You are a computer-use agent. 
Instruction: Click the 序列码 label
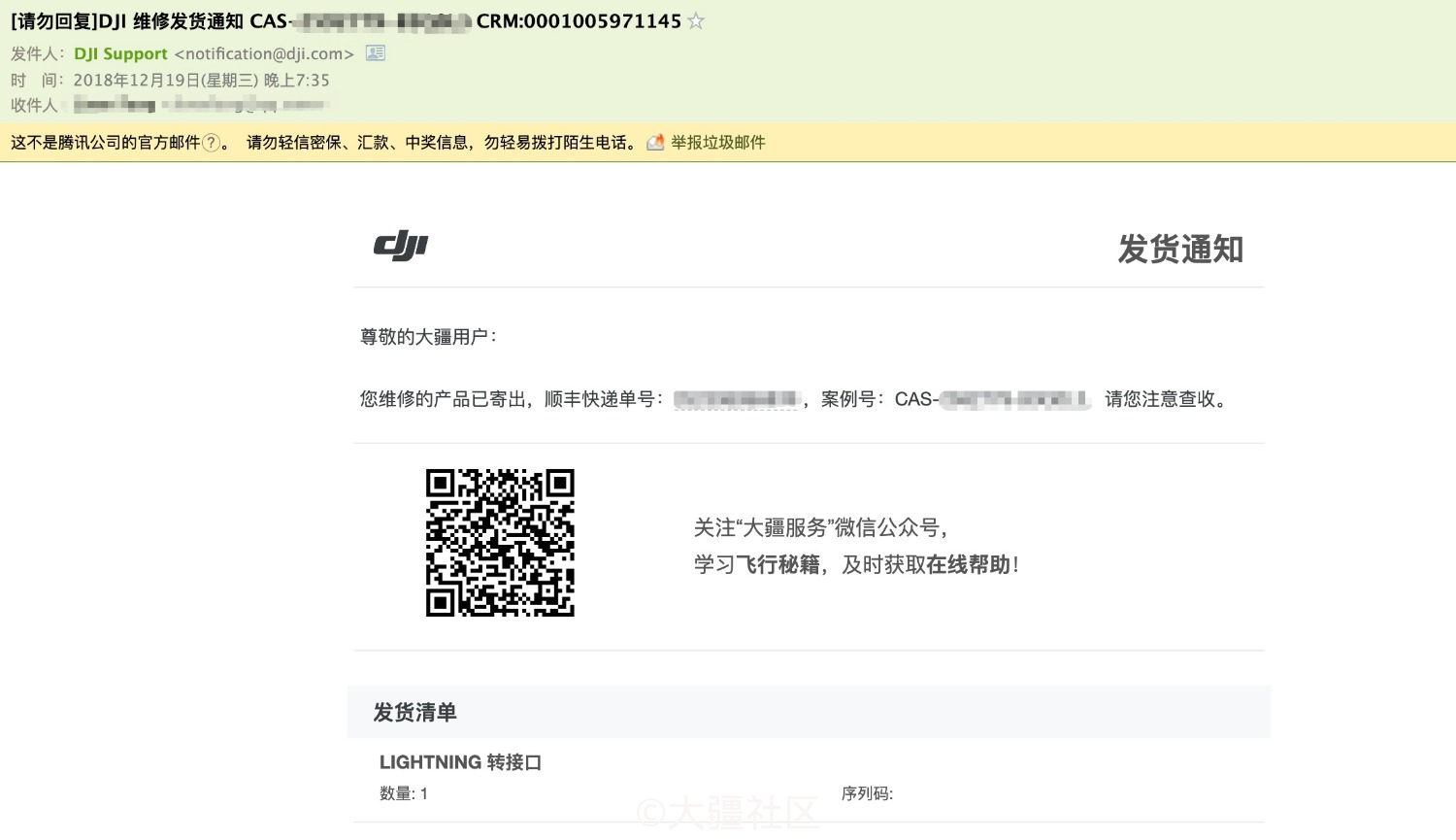867,793
